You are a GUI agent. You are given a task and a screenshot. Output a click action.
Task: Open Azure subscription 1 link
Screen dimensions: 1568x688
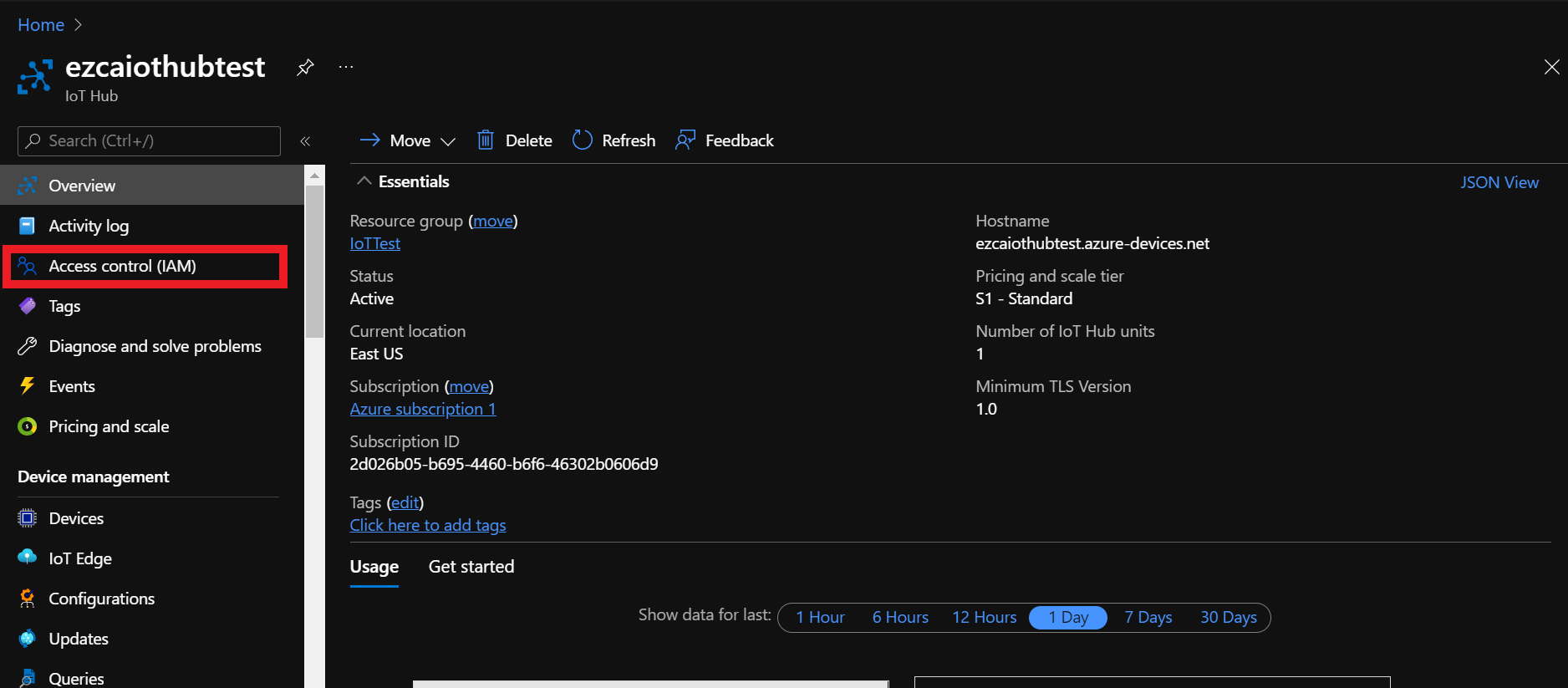point(423,409)
